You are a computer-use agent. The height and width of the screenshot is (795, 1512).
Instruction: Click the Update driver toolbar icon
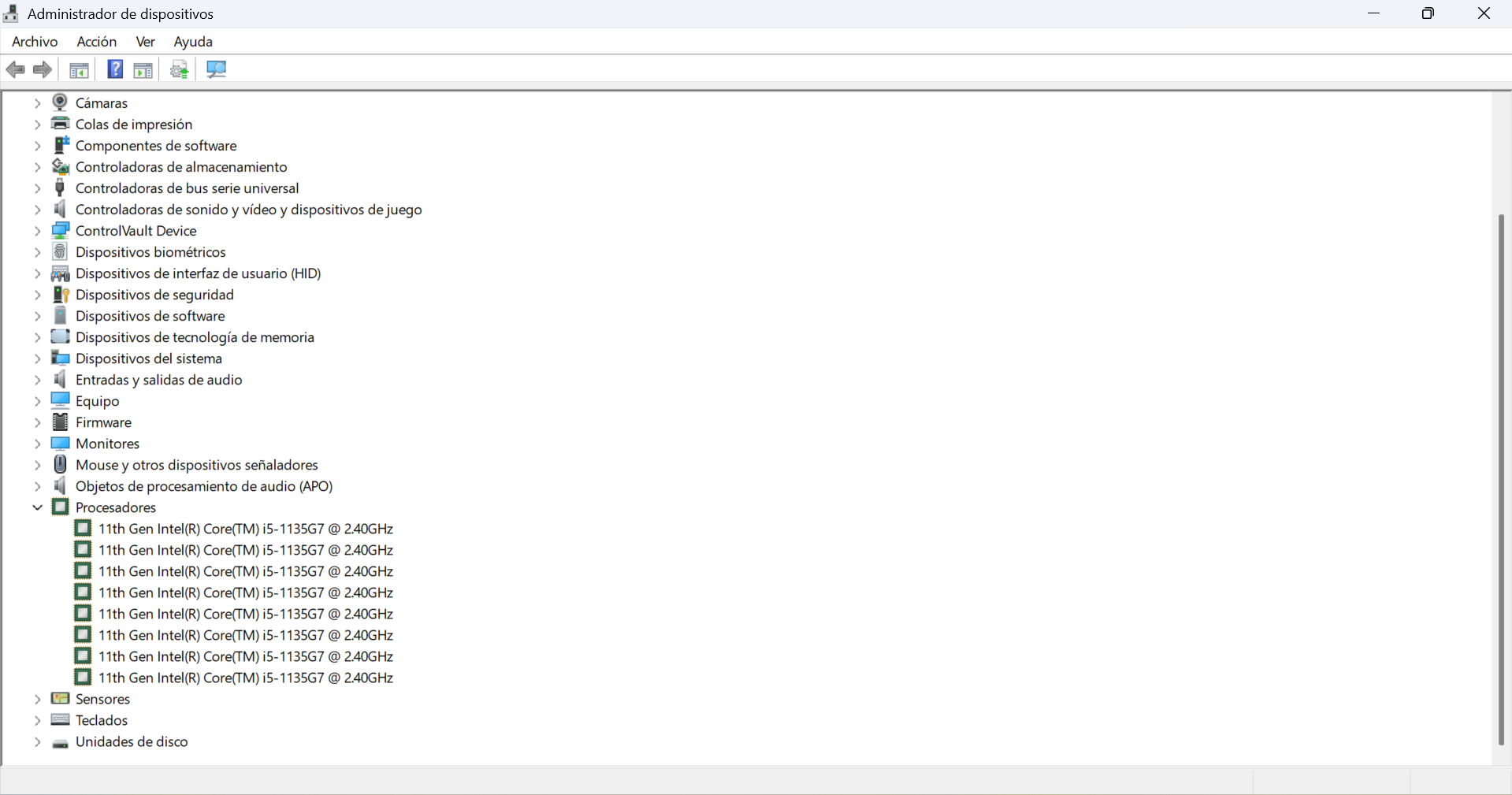[x=180, y=70]
